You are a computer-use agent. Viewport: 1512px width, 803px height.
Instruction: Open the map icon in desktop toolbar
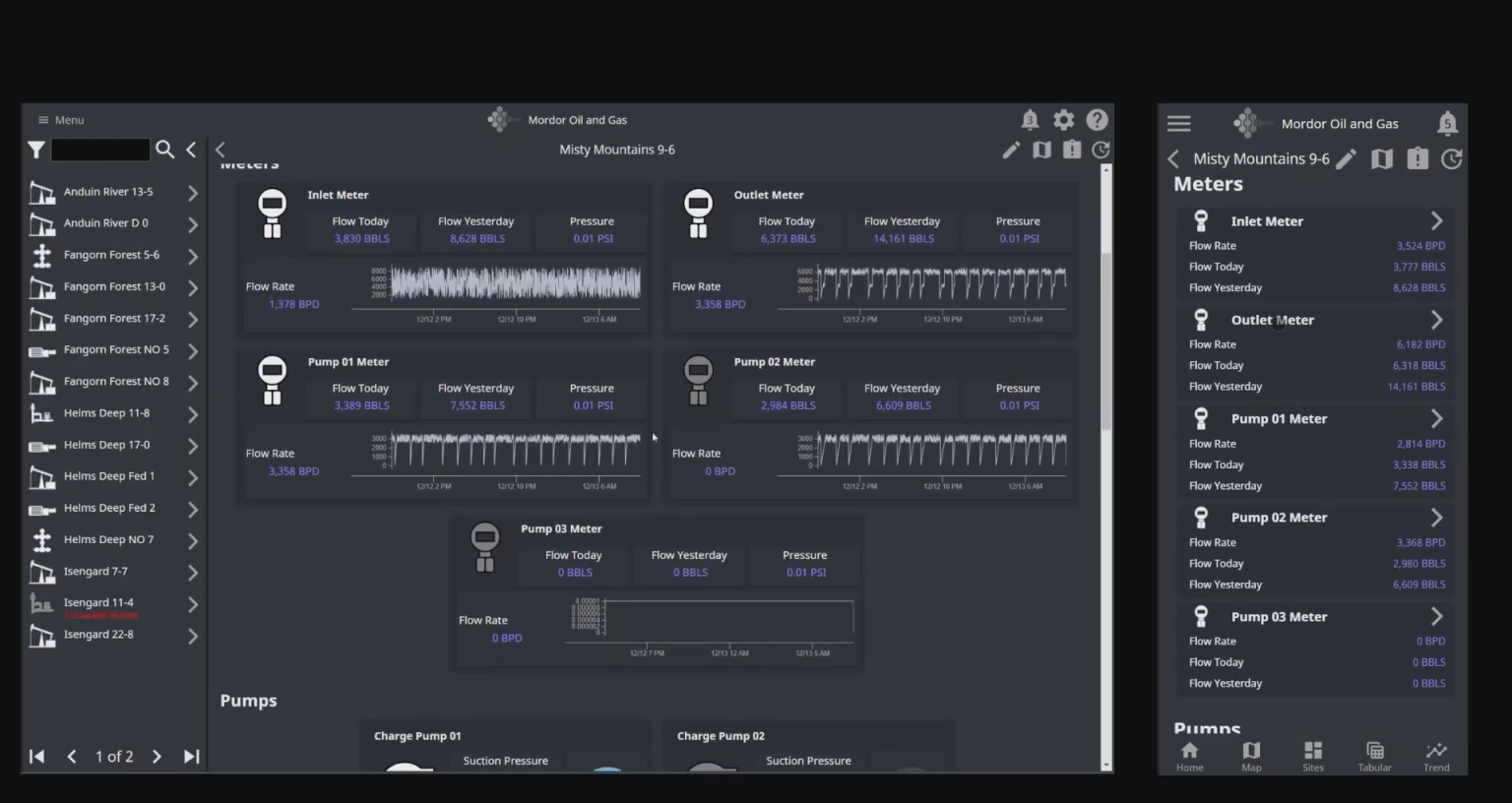tap(1041, 150)
